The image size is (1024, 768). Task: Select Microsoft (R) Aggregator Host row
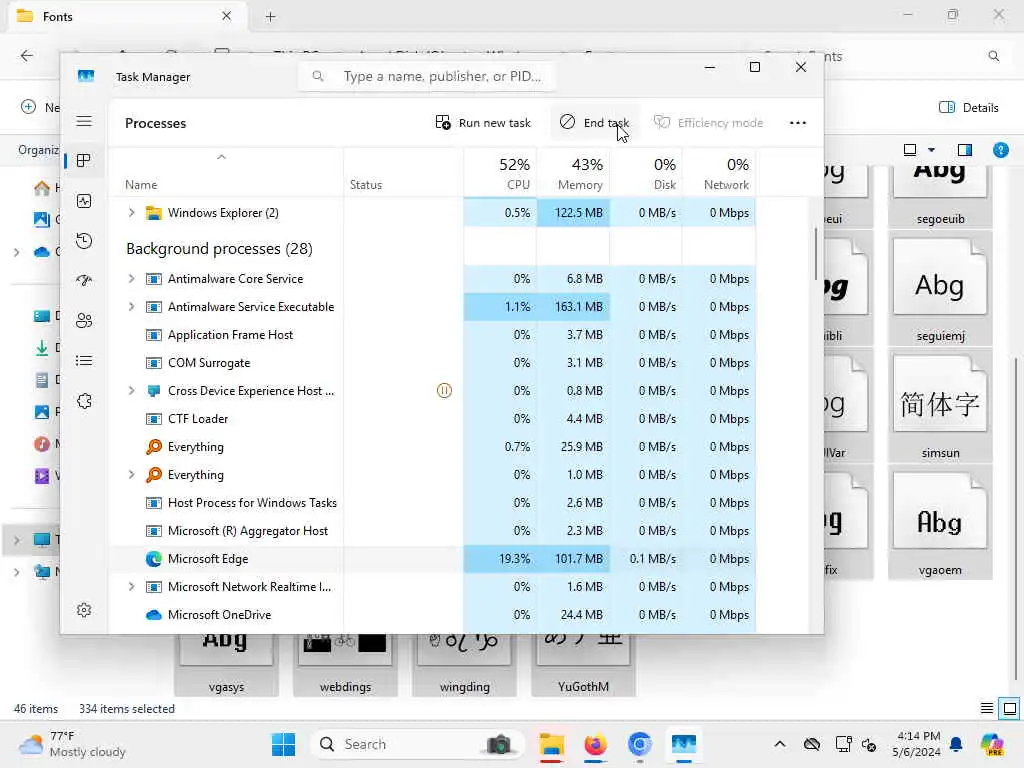coord(432,531)
